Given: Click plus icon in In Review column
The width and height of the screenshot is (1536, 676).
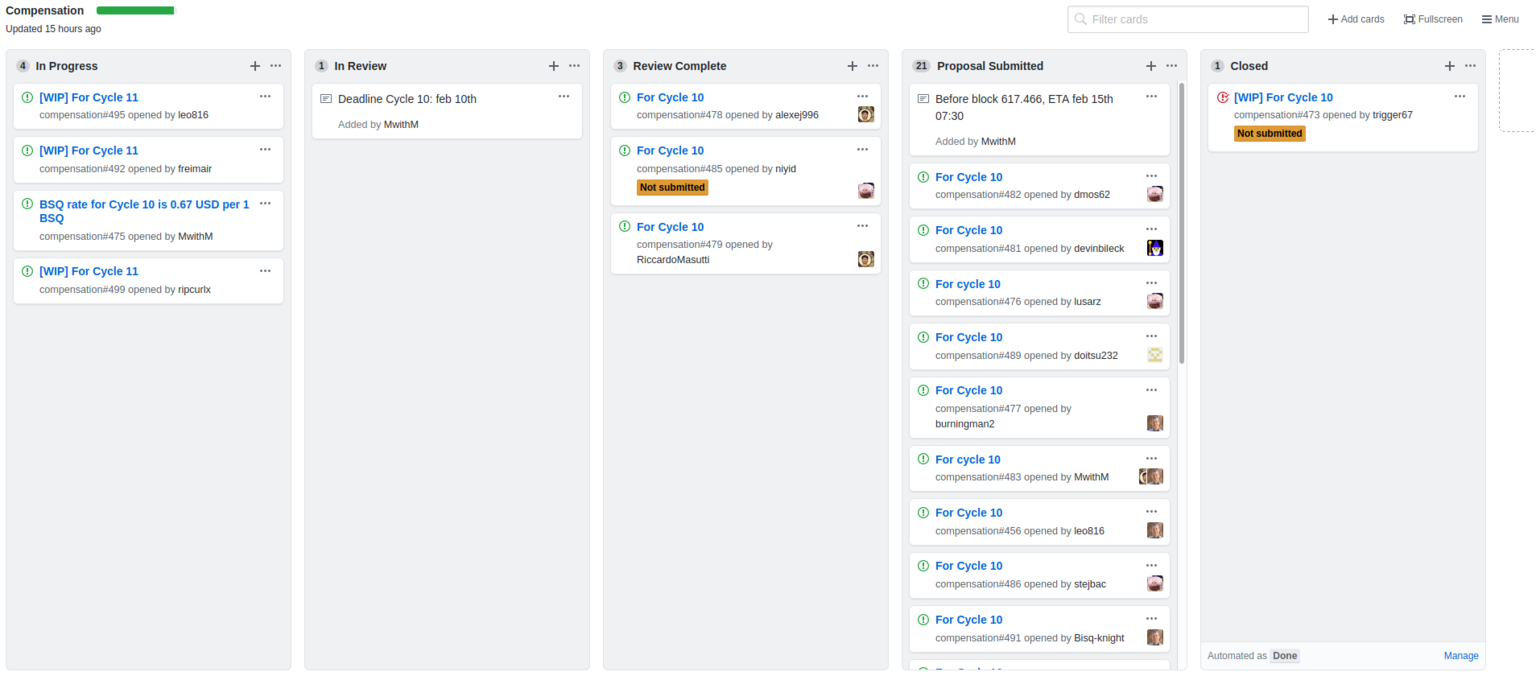Looking at the screenshot, I should coord(554,66).
